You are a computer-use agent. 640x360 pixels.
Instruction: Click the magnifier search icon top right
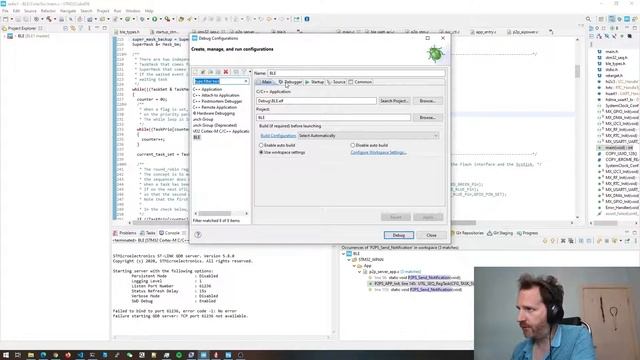click(588, 19)
